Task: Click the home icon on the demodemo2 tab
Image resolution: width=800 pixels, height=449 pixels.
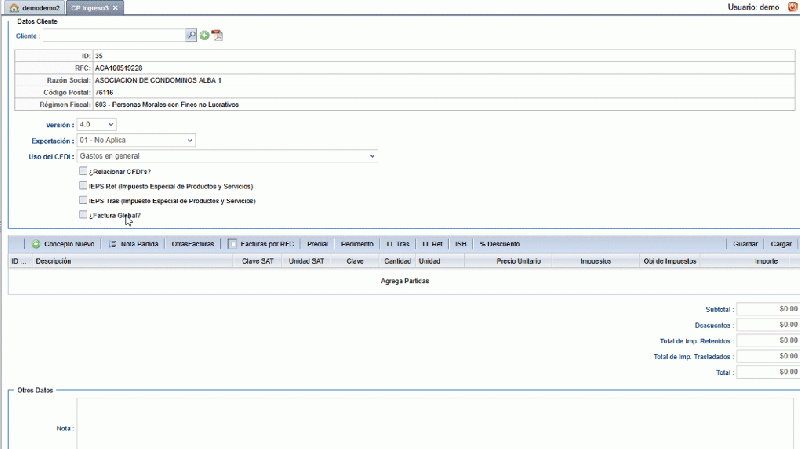Action: click(14, 7)
